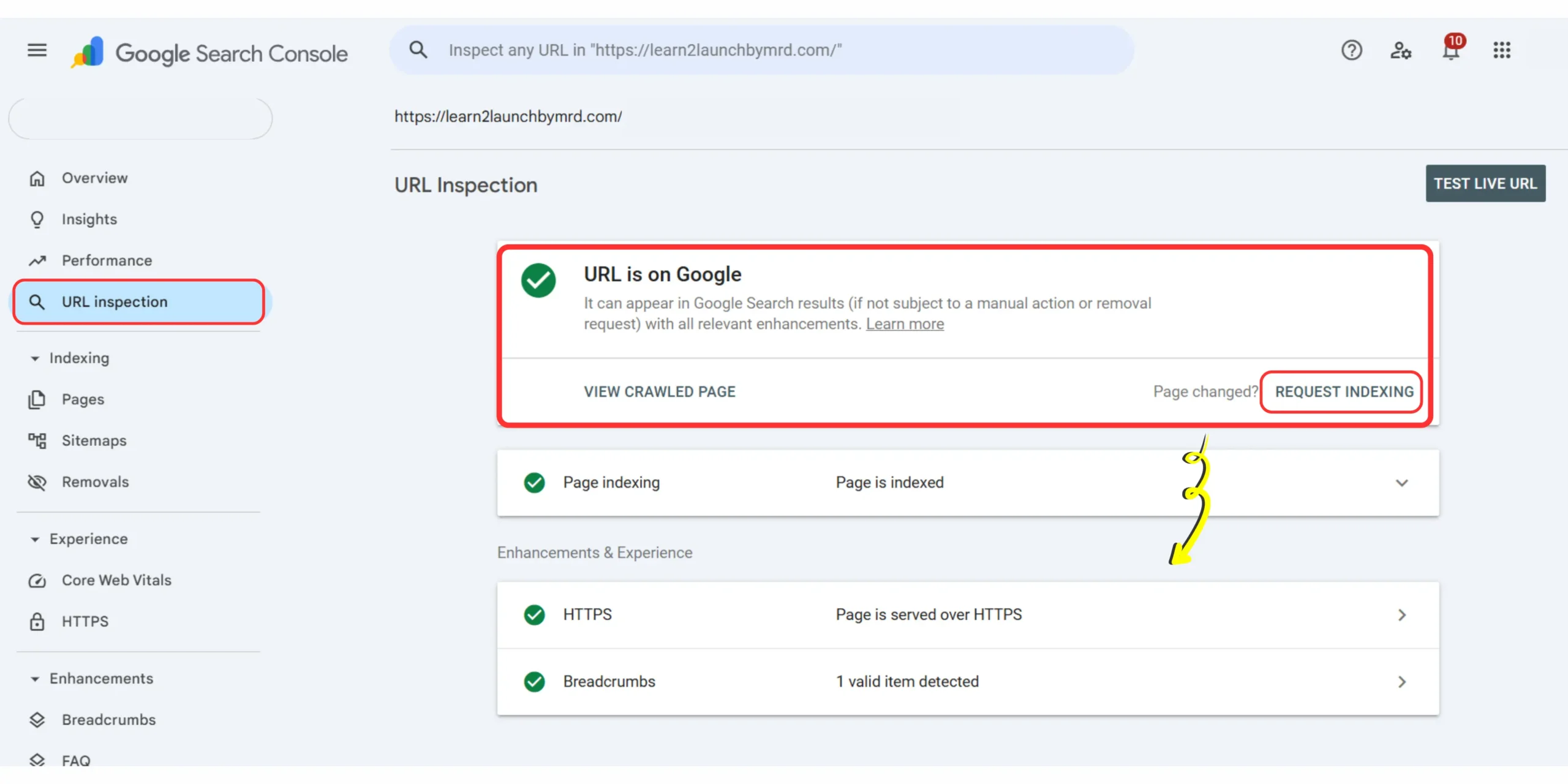
Task: Click the TEST LIVE URL button
Action: click(x=1485, y=183)
